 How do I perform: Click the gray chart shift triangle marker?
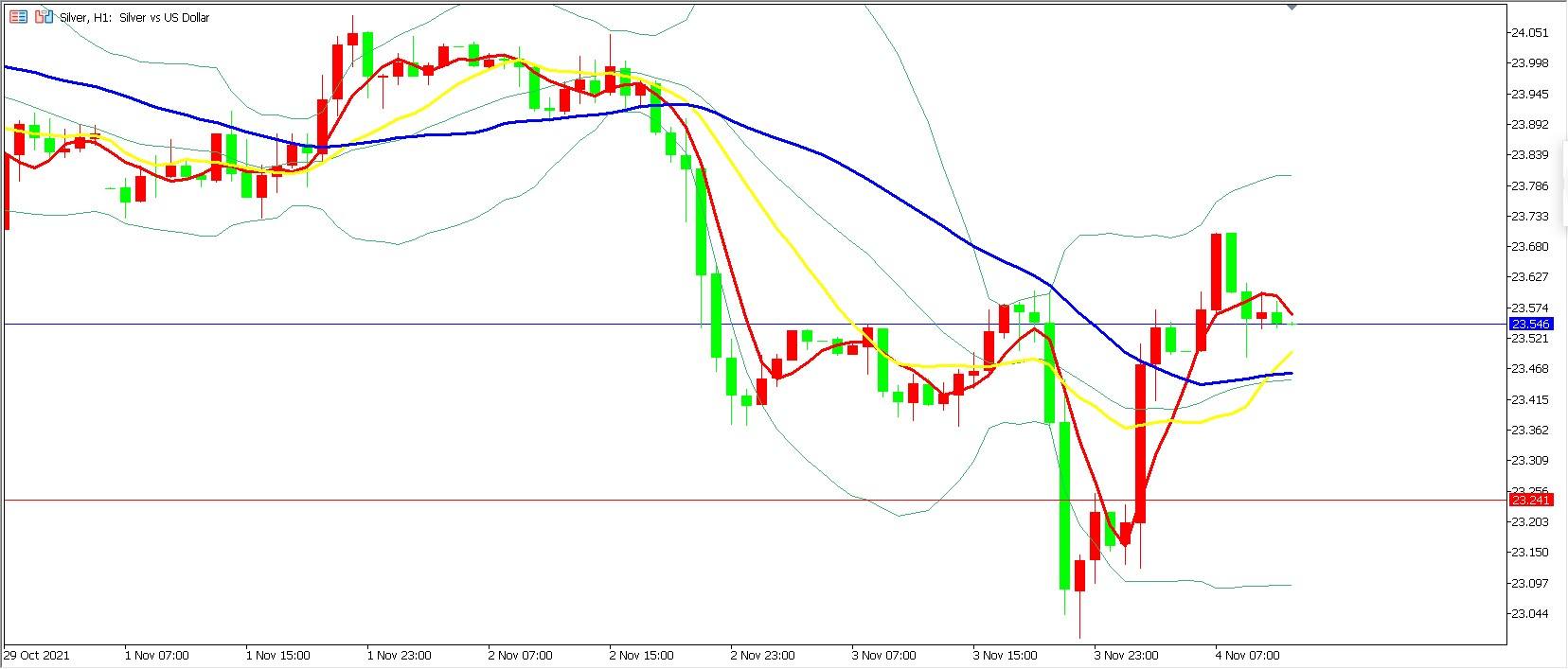(1293, 7)
